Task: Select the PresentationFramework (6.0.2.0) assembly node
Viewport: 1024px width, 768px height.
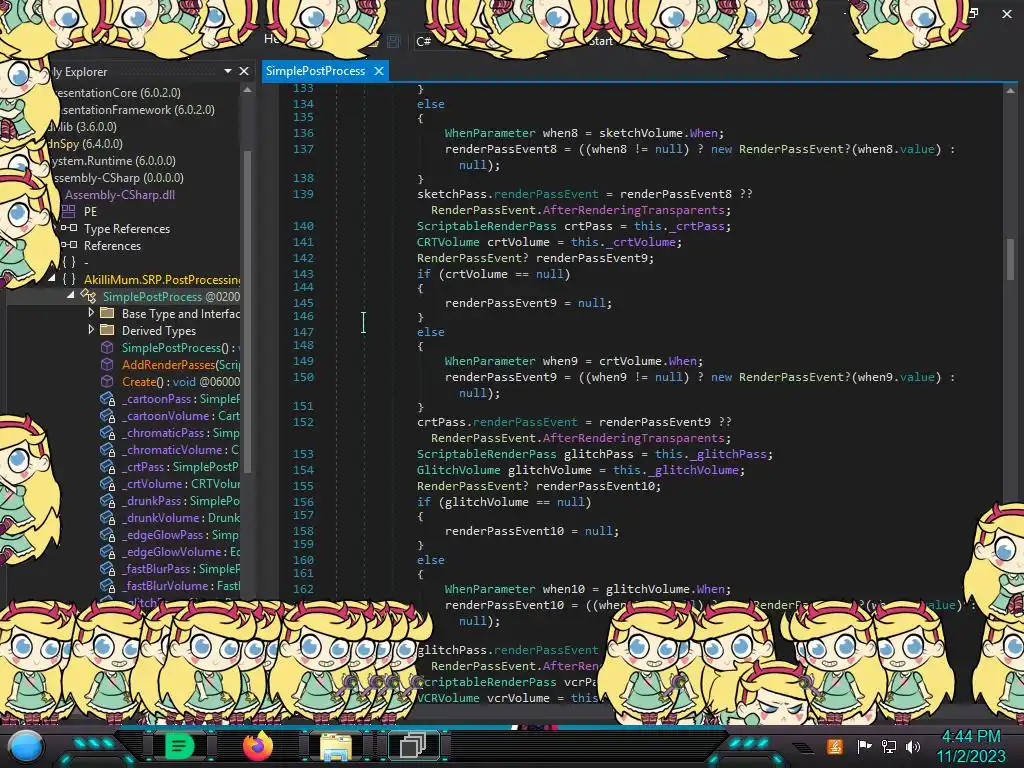Action: (137, 109)
